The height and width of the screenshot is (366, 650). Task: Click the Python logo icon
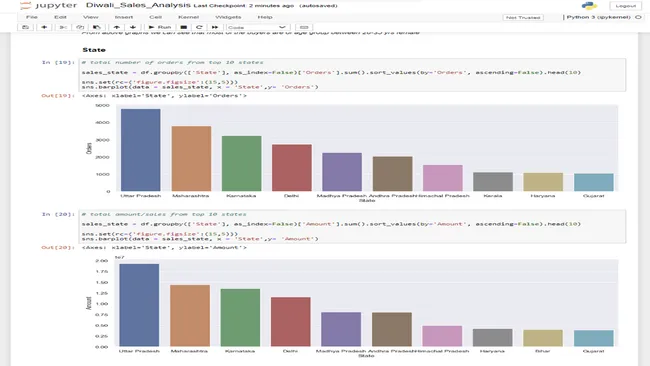[x=589, y=5]
